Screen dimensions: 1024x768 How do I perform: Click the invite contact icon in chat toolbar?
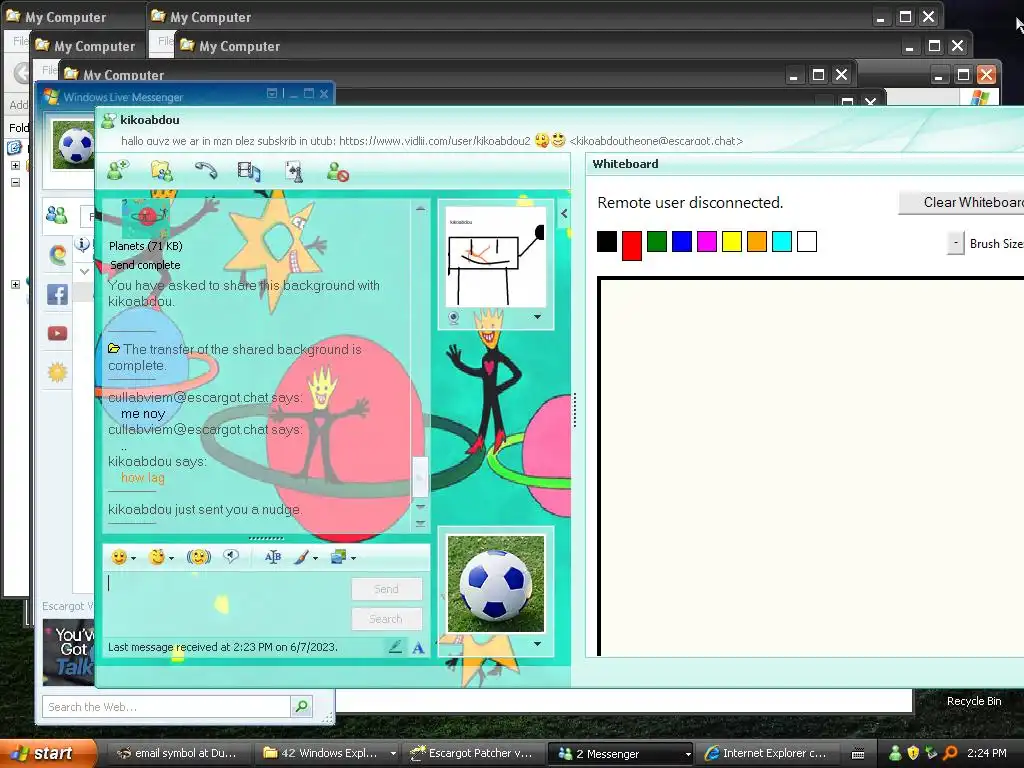point(118,171)
